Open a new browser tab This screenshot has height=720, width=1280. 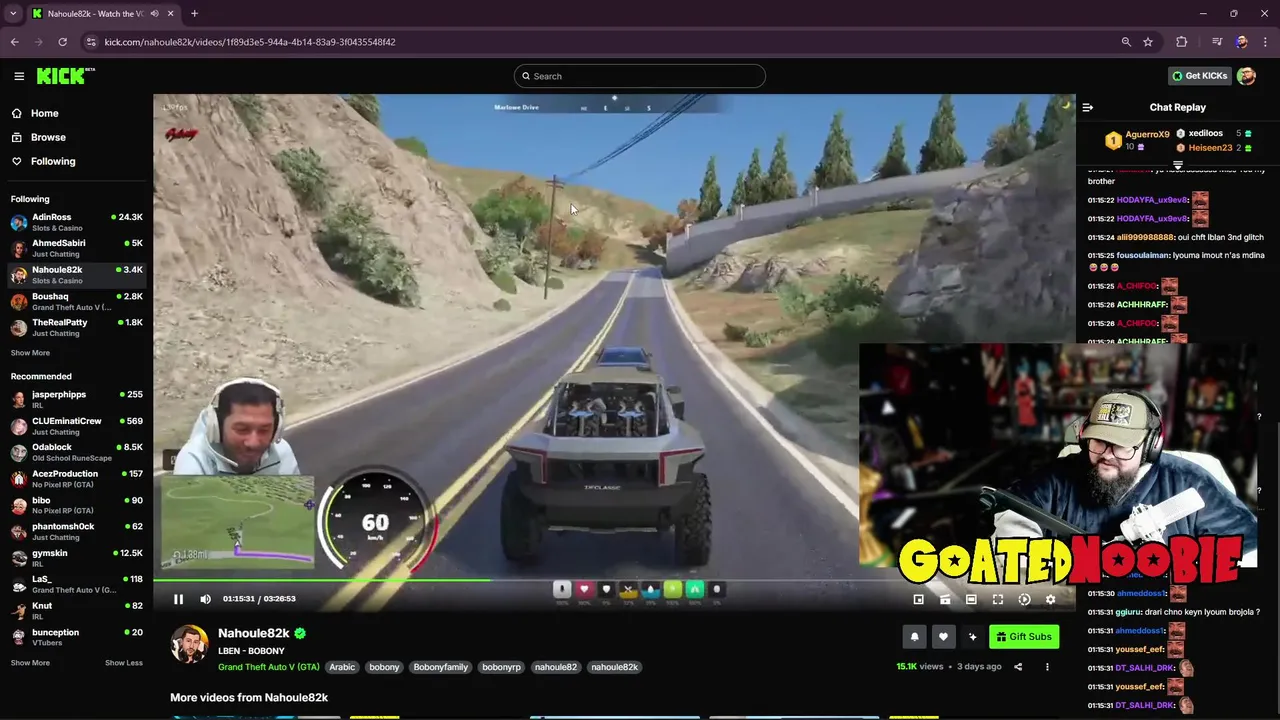194,14
